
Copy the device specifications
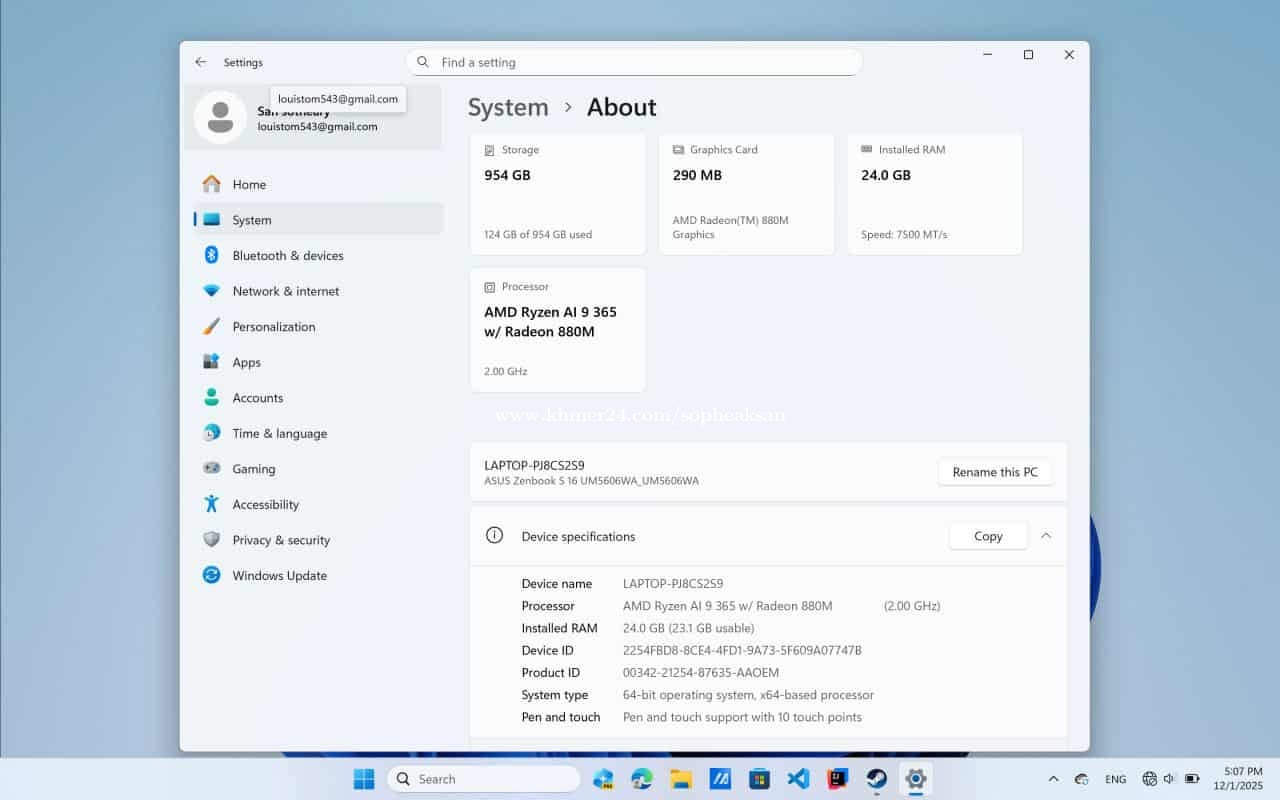click(987, 536)
